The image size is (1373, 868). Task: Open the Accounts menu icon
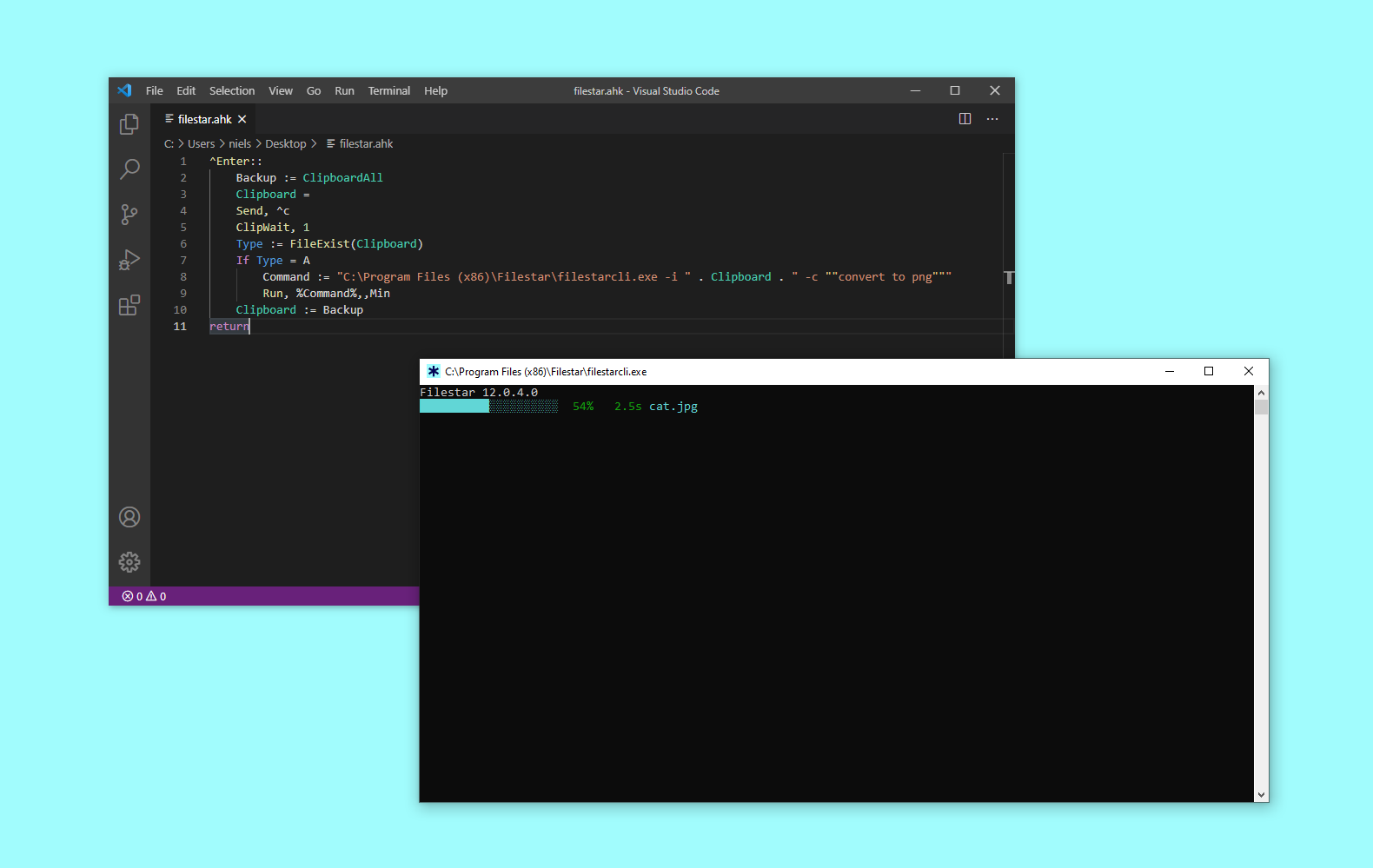(x=129, y=517)
